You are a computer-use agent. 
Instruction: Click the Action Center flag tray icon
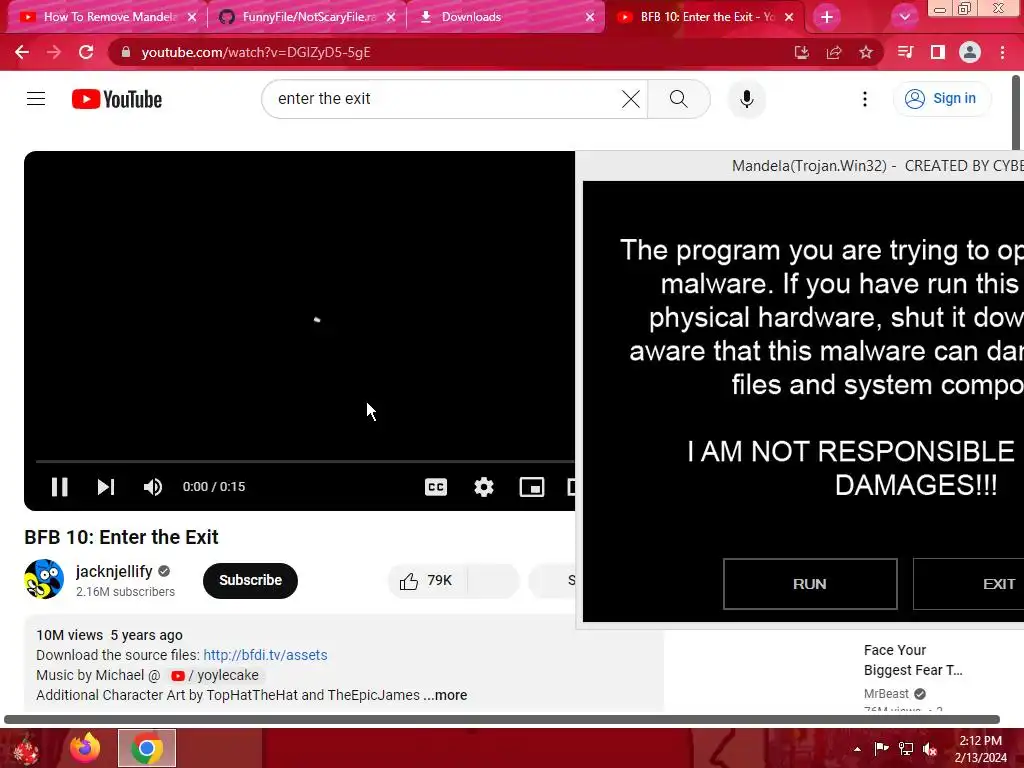click(x=881, y=748)
